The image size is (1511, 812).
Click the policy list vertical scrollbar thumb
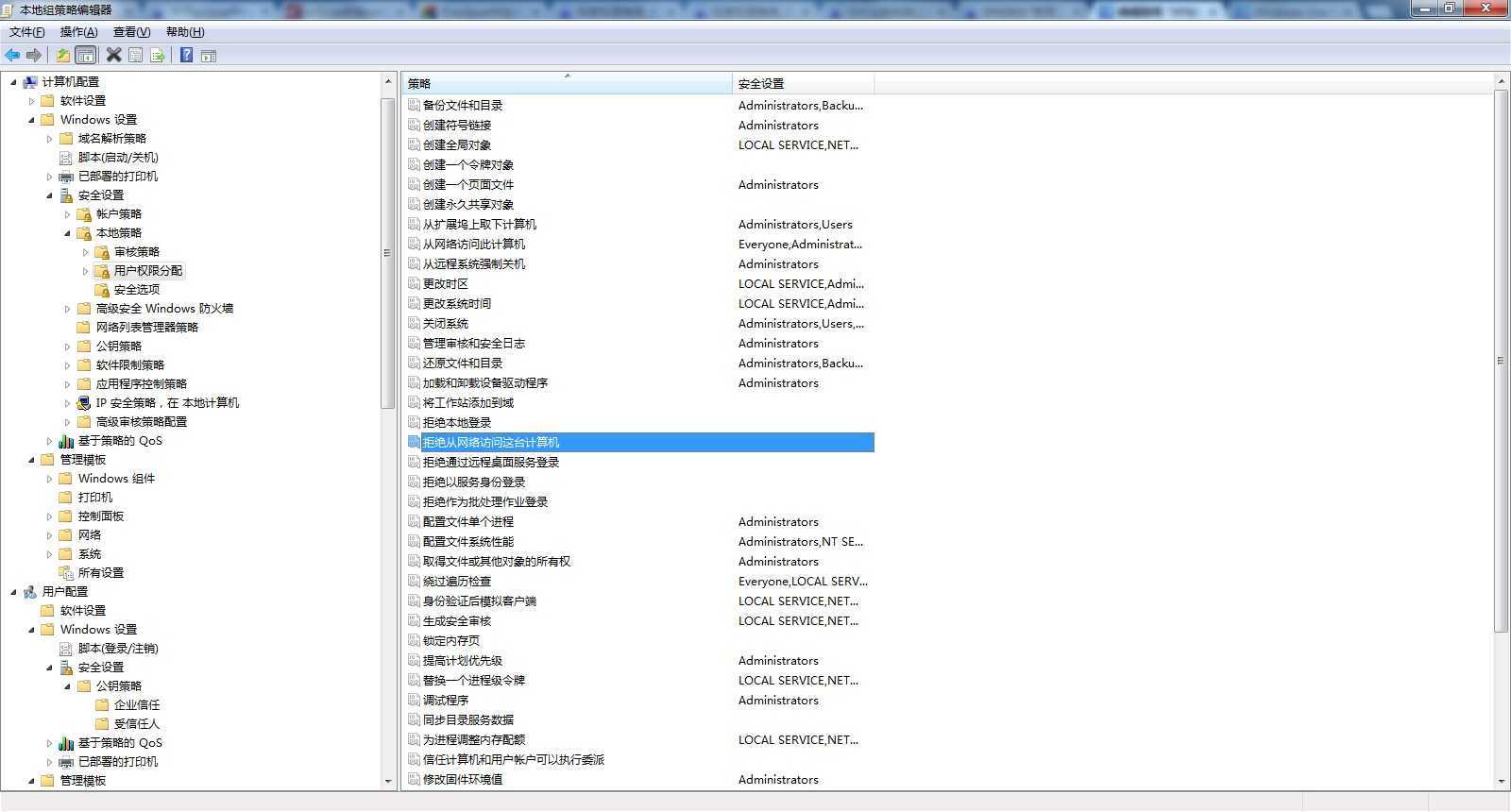(x=1501, y=362)
